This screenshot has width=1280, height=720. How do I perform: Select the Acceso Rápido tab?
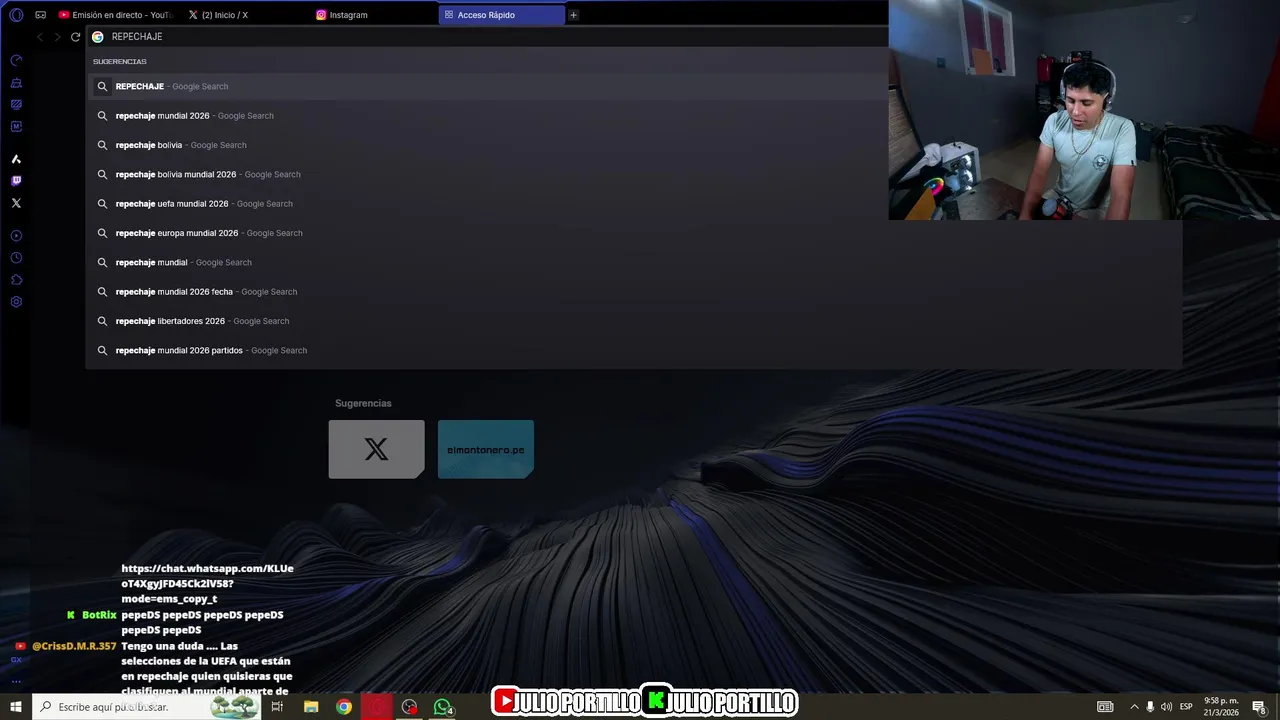pyautogui.click(x=501, y=15)
